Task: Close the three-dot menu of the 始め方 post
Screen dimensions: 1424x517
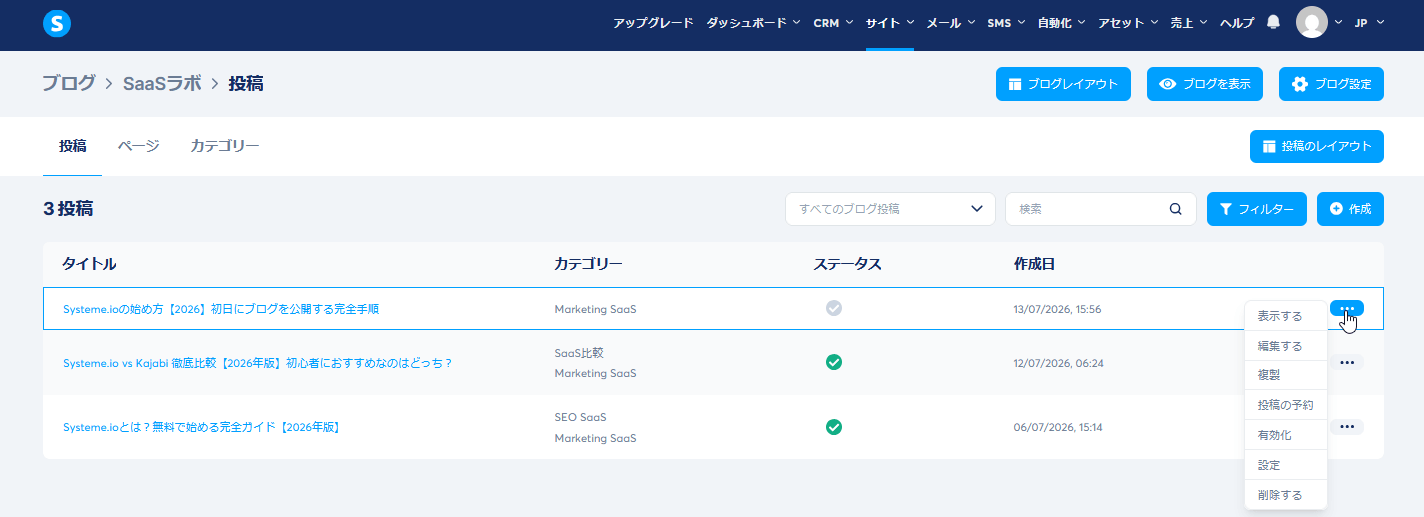Action: tap(1347, 308)
